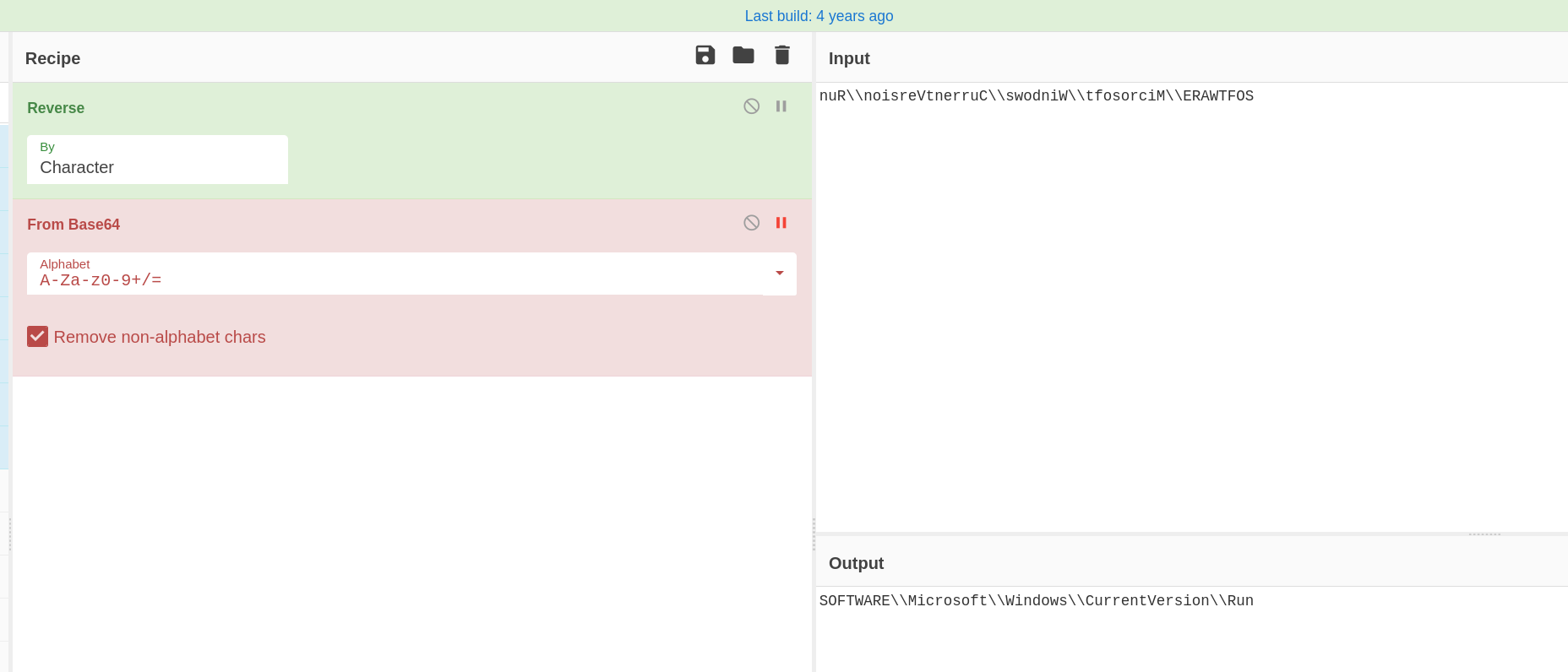Viewport: 1568px width, 672px height.
Task: Click the Input and Output splitter handle
Action: (1484, 534)
